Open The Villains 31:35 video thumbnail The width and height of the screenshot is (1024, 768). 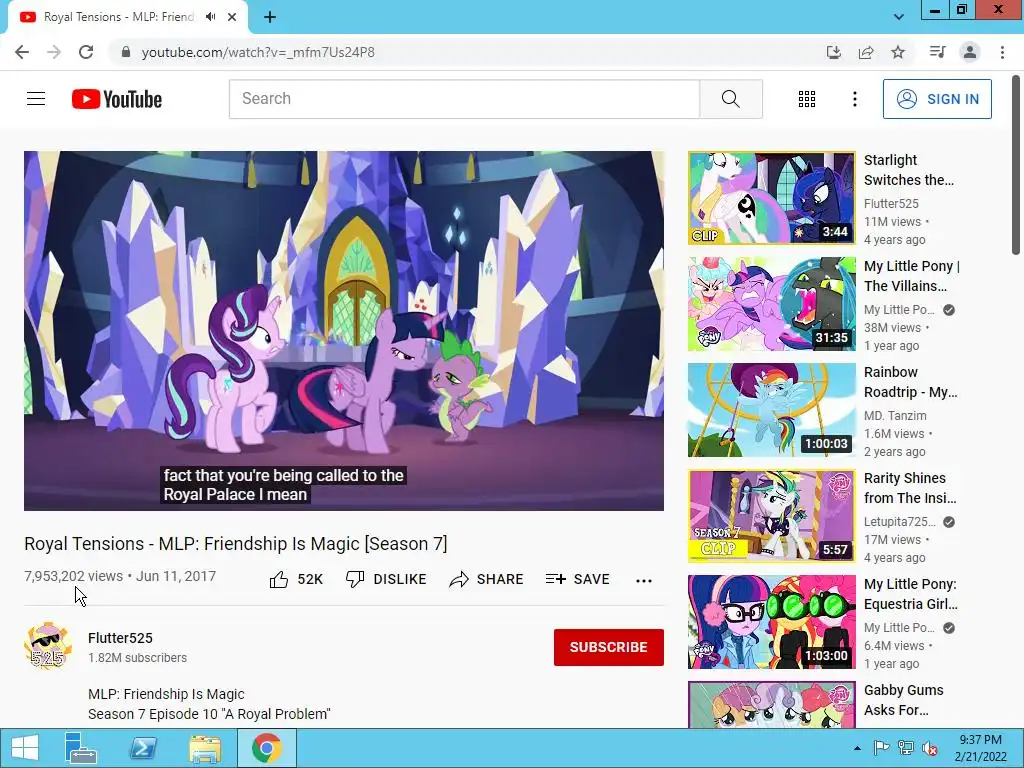point(771,304)
